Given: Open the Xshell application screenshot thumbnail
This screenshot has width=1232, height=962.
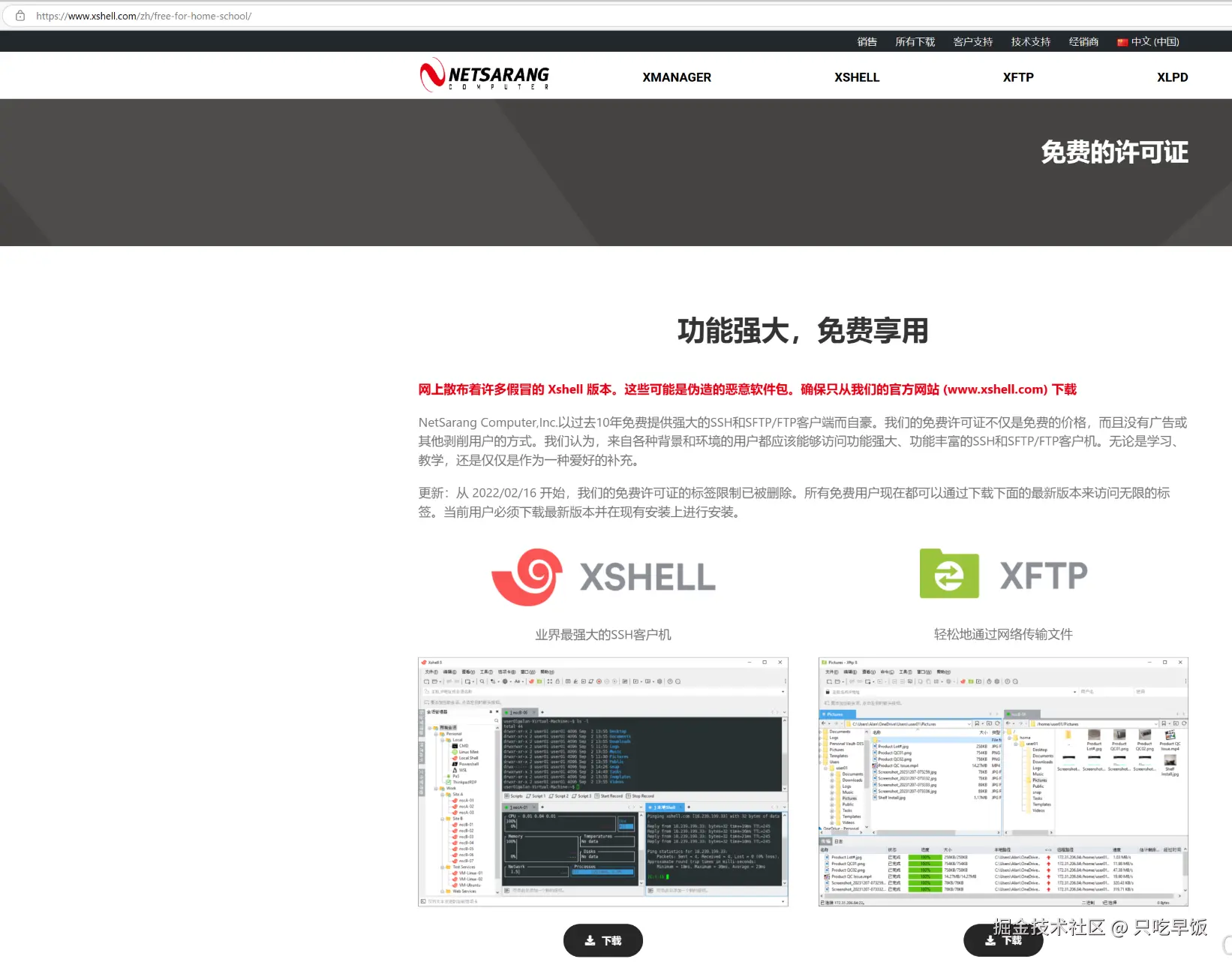Looking at the screenshot, I should tap(603, 782).
